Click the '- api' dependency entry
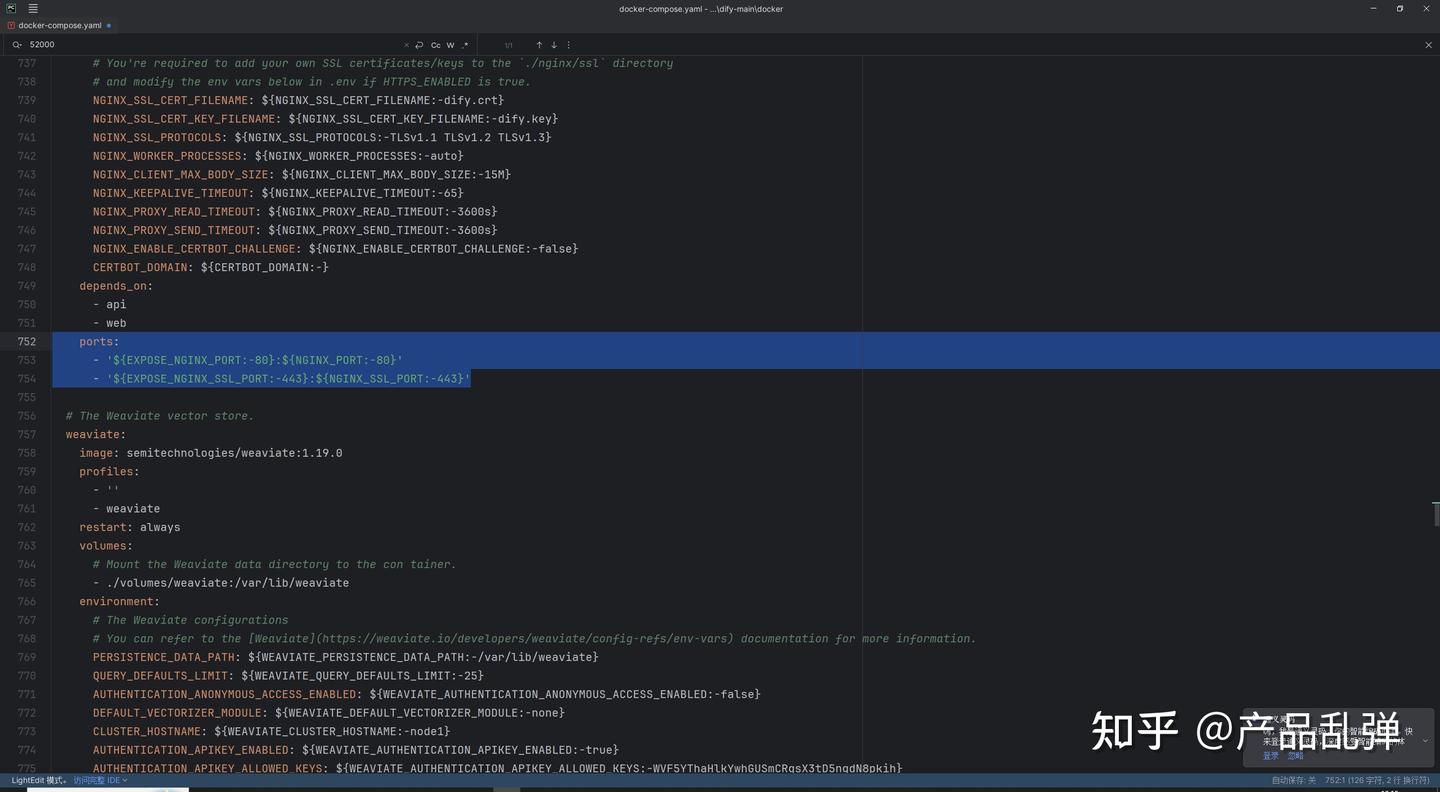1440x792 pixels. coord(110,304)
